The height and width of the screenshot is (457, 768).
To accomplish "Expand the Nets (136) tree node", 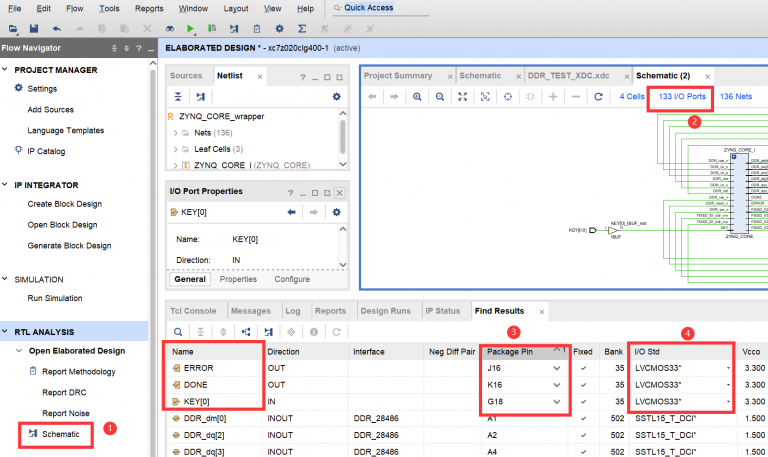I will [175, 133].
